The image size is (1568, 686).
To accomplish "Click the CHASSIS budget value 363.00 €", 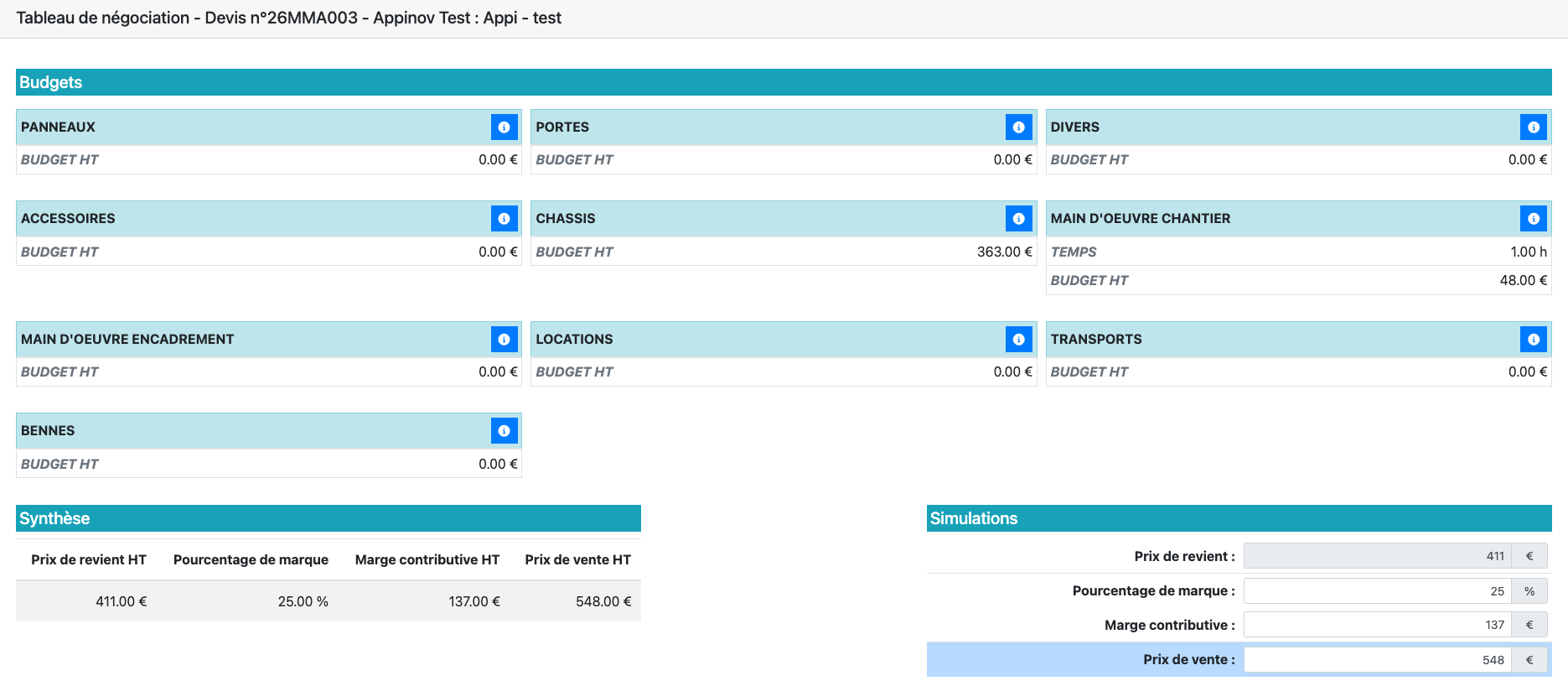I will click(x=1004, y=252).
